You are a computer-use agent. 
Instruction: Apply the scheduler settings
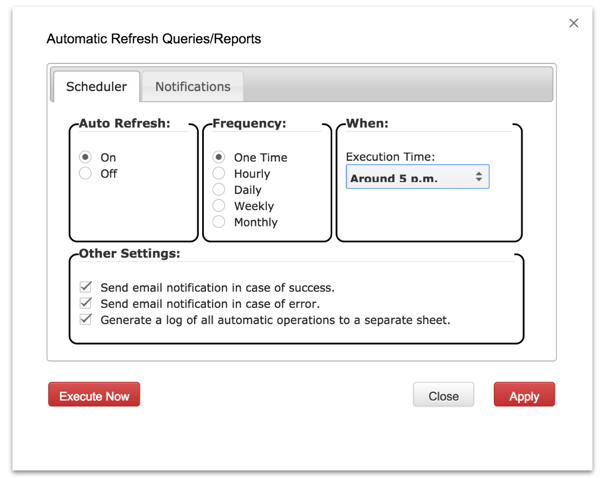524,395
